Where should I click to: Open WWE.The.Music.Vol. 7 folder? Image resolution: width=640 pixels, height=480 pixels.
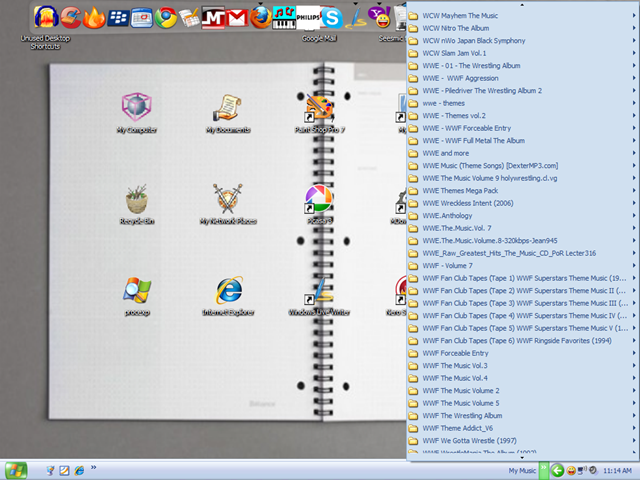[x=522, y=228]
